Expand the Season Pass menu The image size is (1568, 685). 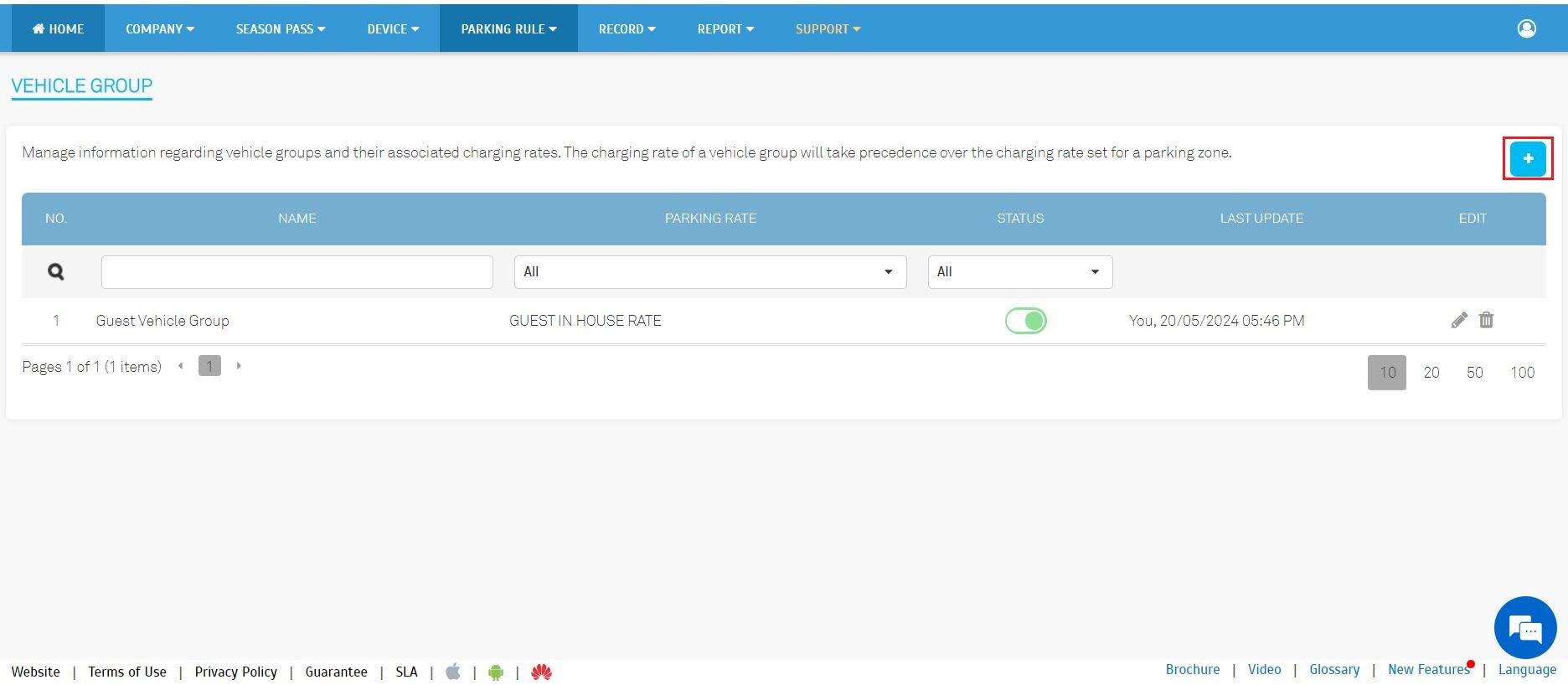click(280, 28)
